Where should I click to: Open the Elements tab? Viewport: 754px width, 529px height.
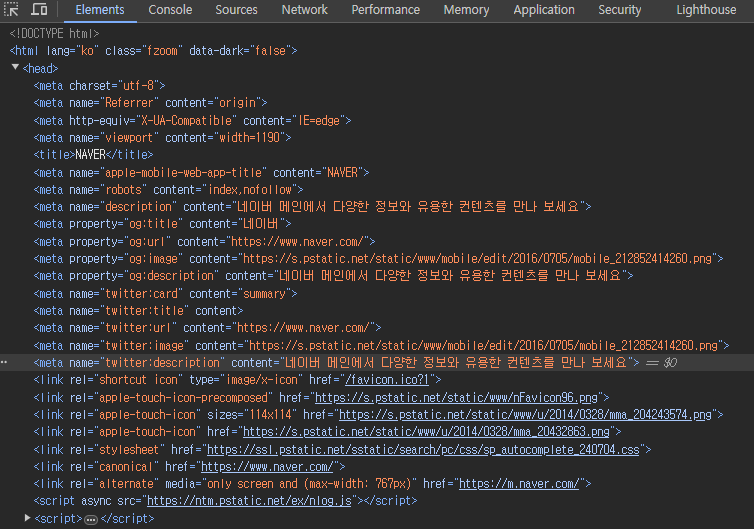click(100, 10)
